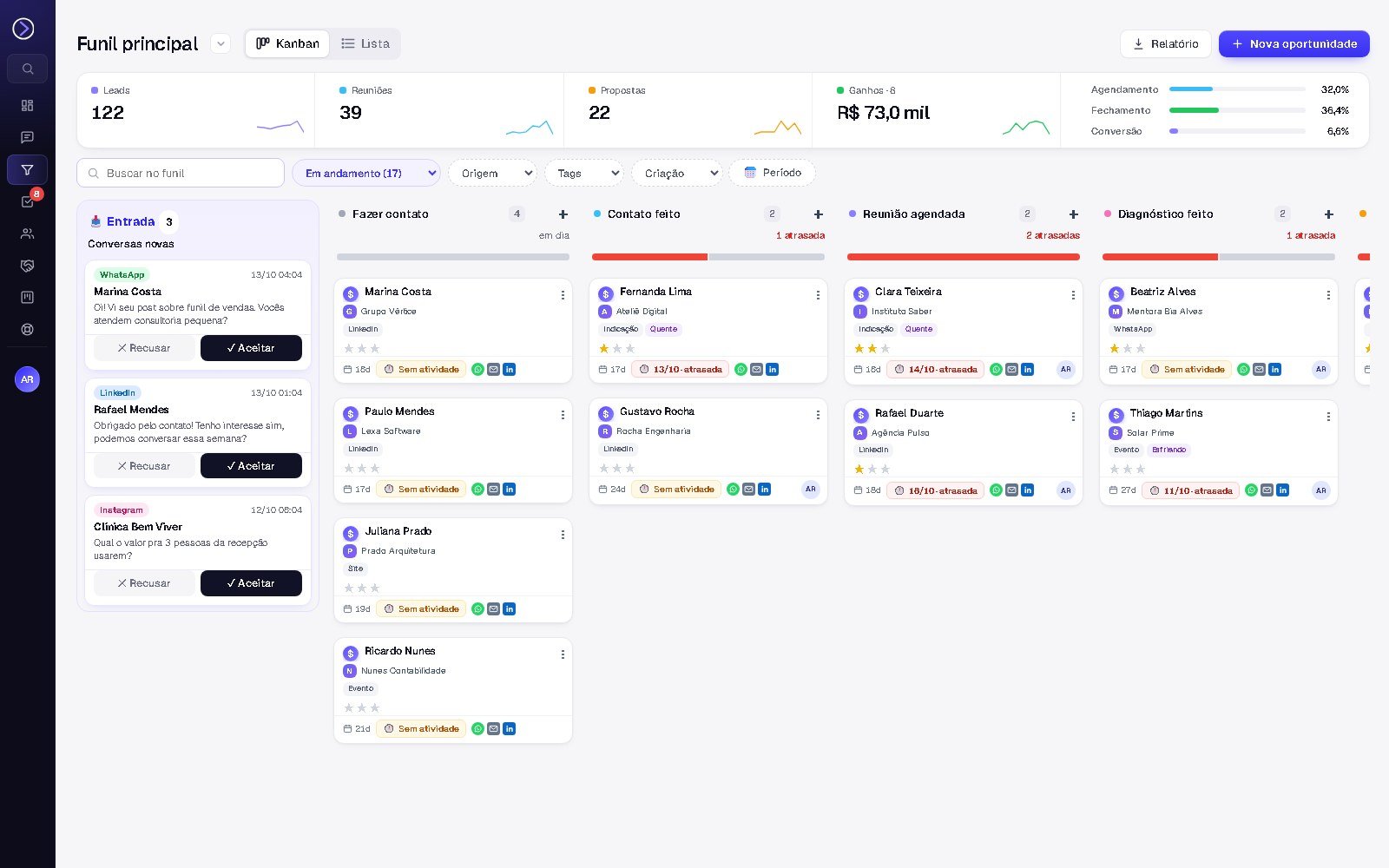Click WhatsApp icon on Marina Costa card
This screenshot has height=868, width=1389.
point(477,370)
